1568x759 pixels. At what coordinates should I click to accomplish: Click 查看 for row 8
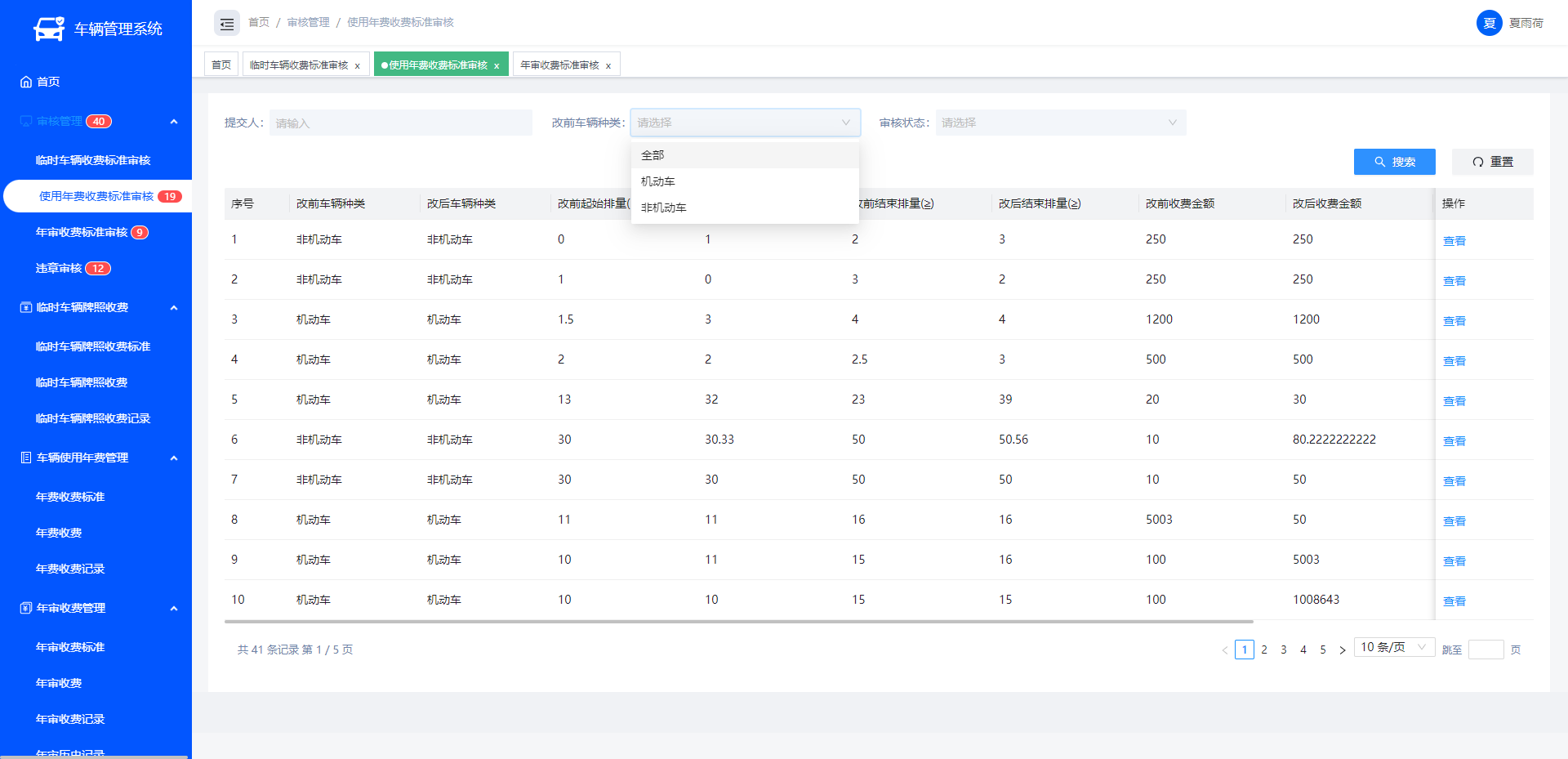(1454, 521)
